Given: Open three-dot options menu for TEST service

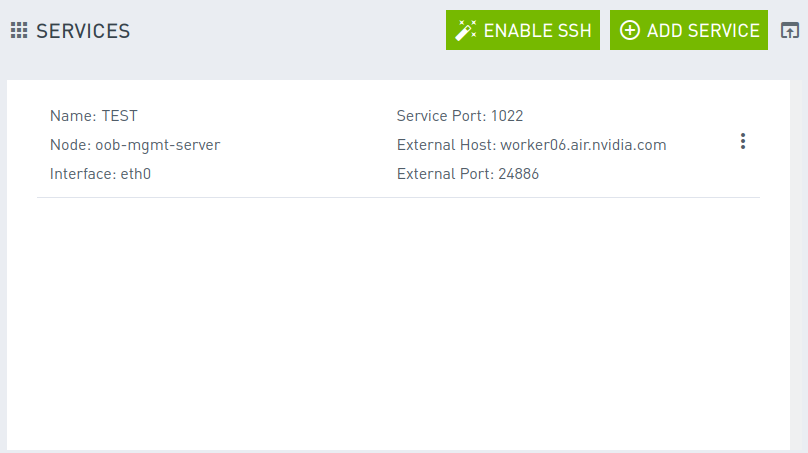Looking at the screenshot, I should click(x=742, y=142).
